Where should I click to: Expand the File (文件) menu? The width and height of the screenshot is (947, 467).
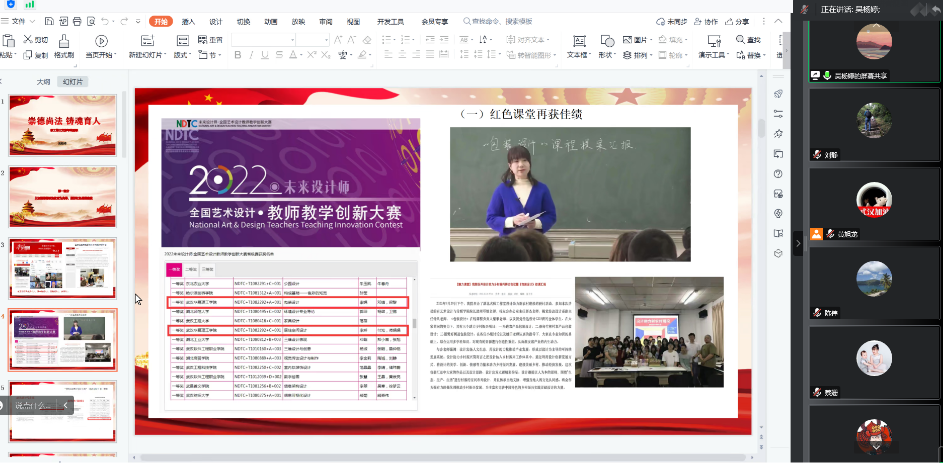click(x=19, y=20)
